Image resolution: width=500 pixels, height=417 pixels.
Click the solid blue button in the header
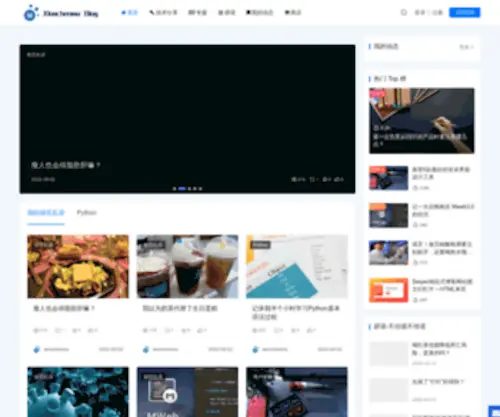[465, 12]
